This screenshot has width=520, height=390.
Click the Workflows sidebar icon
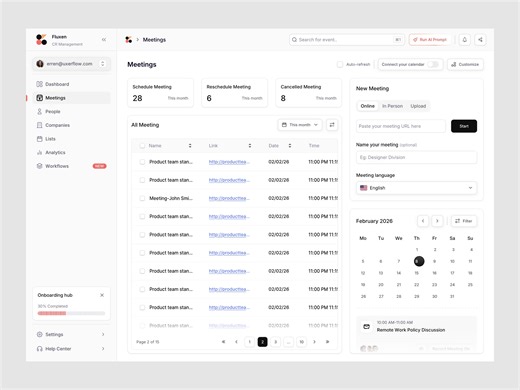click(x=39, y=166)
